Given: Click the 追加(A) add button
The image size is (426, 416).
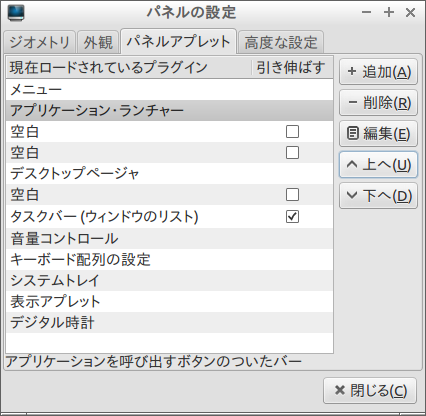Looking at the screenshot, I should click(378, 72).
